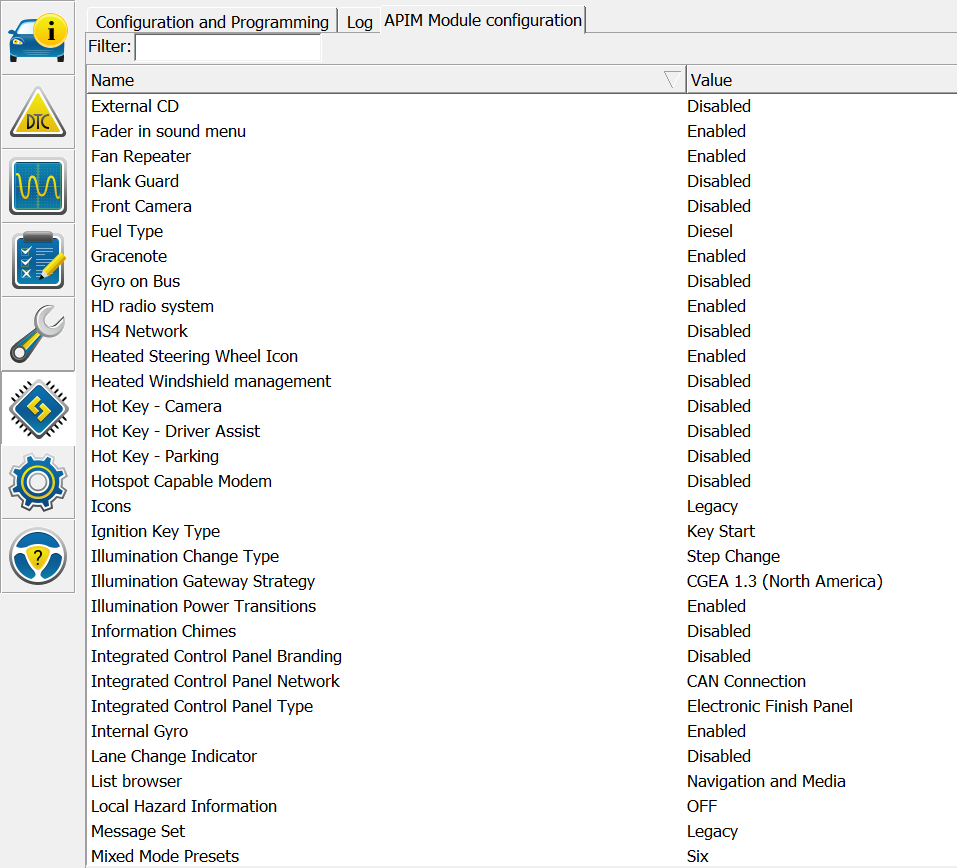Image resolution: width=957 pixels, height=868 pixels.
Task: Open the checklist tests clipboard icon
Action: [37, 260]
